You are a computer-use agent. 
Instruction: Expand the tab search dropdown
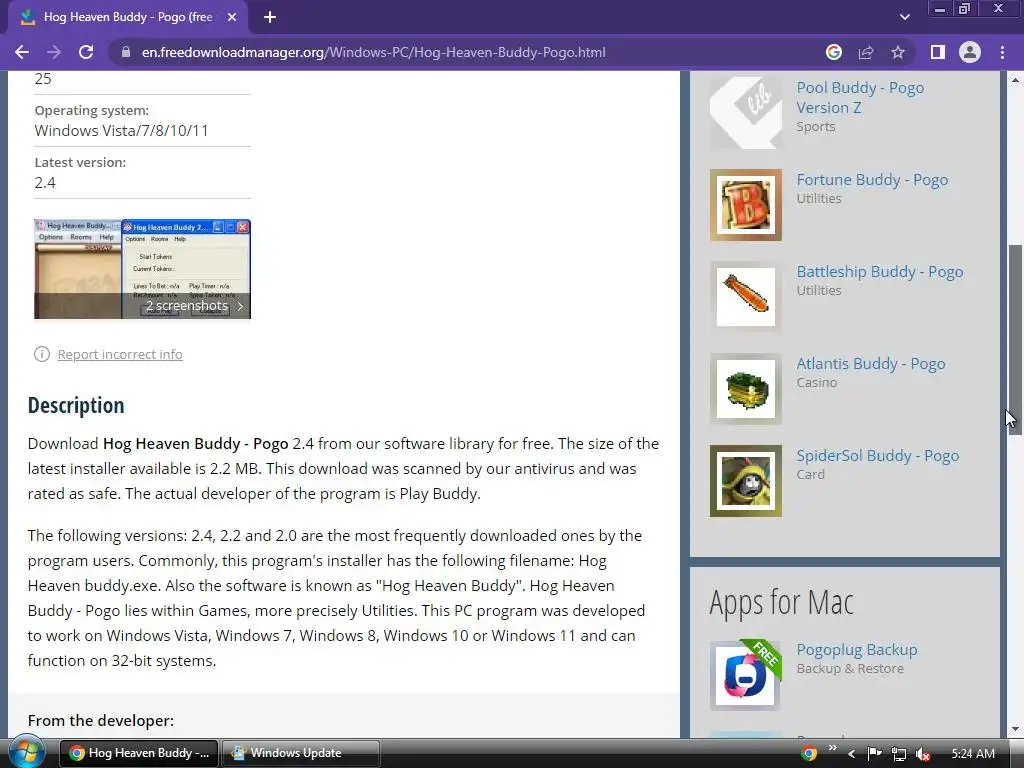[904, 17]
